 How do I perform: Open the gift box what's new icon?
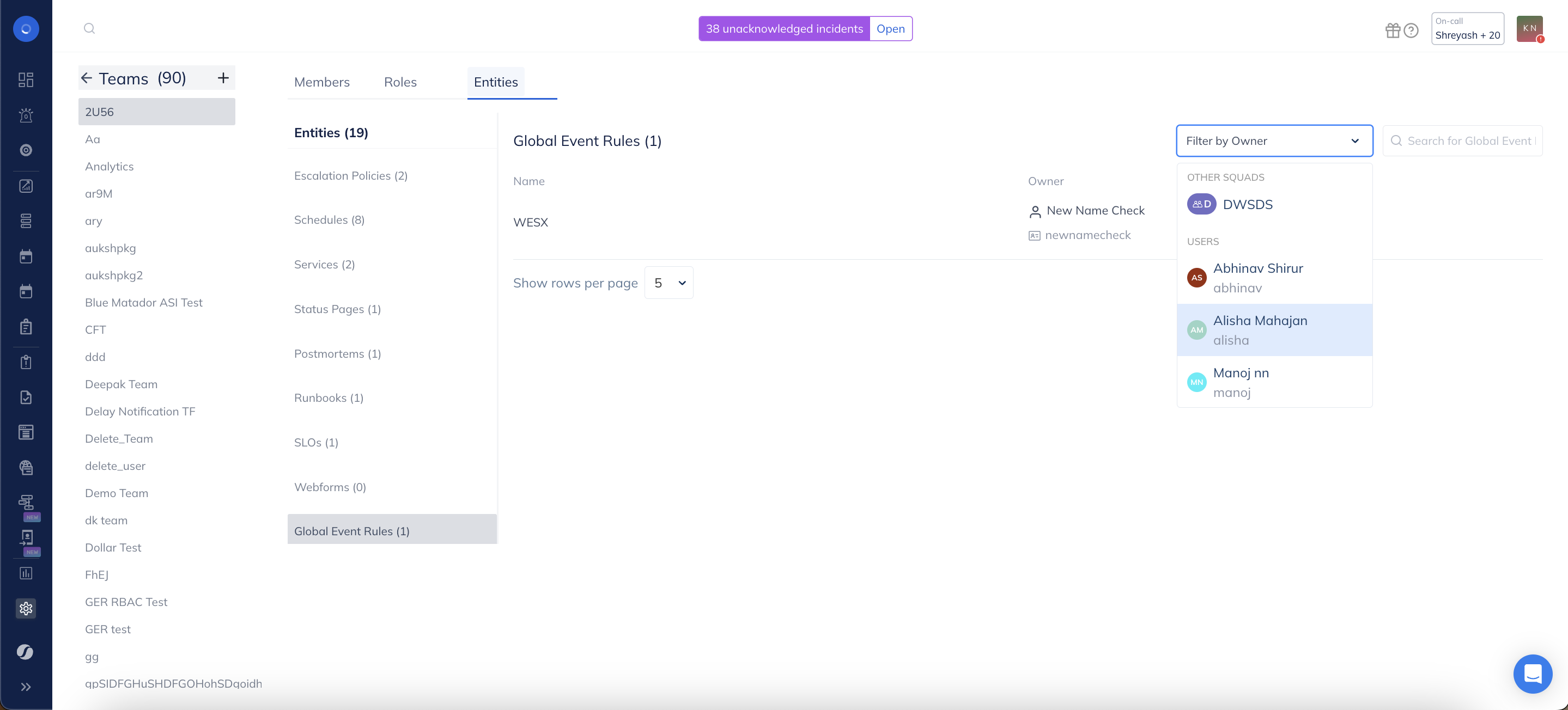pos(1392,30)
